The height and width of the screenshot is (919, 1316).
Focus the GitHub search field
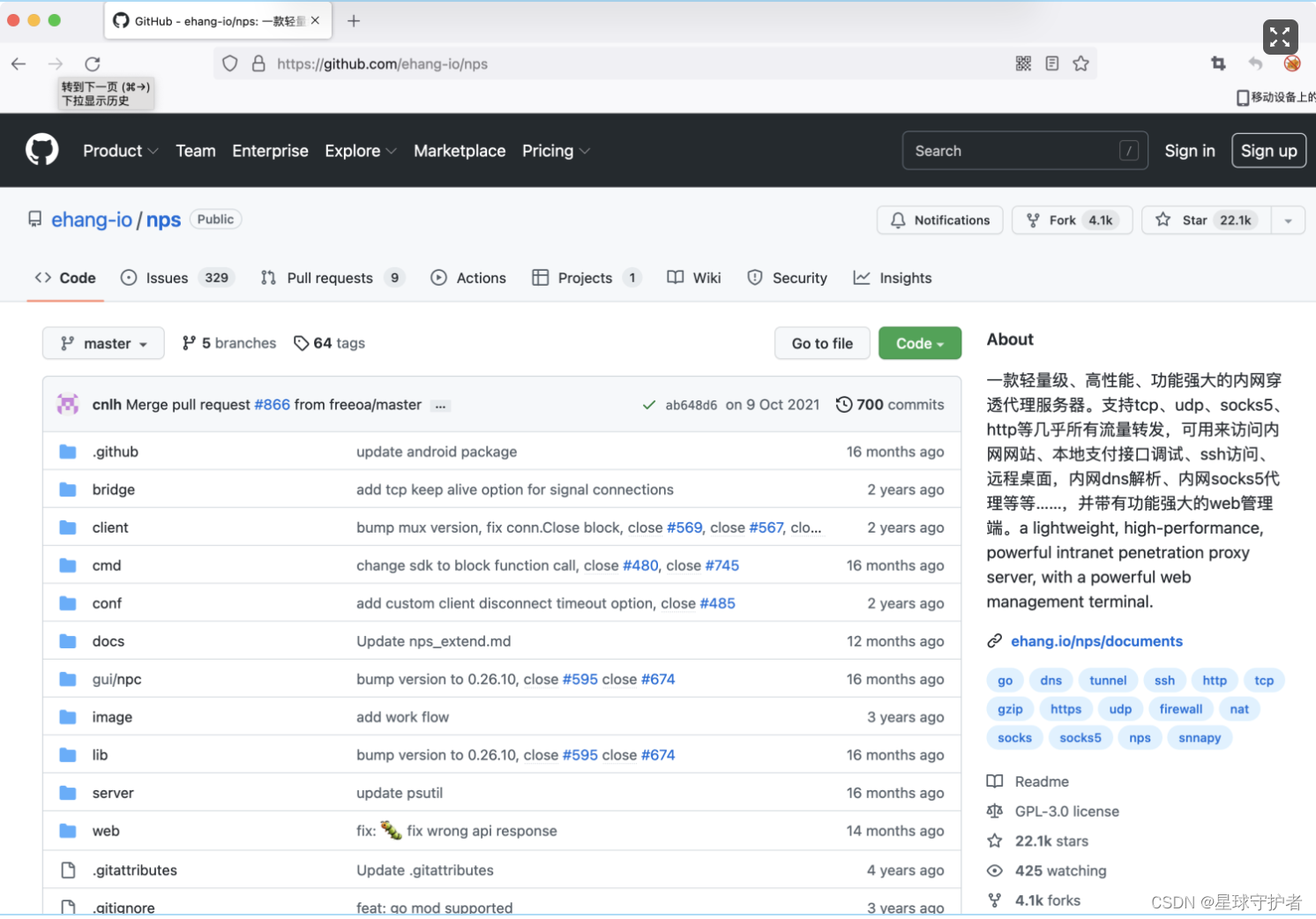pos(1025,151)
